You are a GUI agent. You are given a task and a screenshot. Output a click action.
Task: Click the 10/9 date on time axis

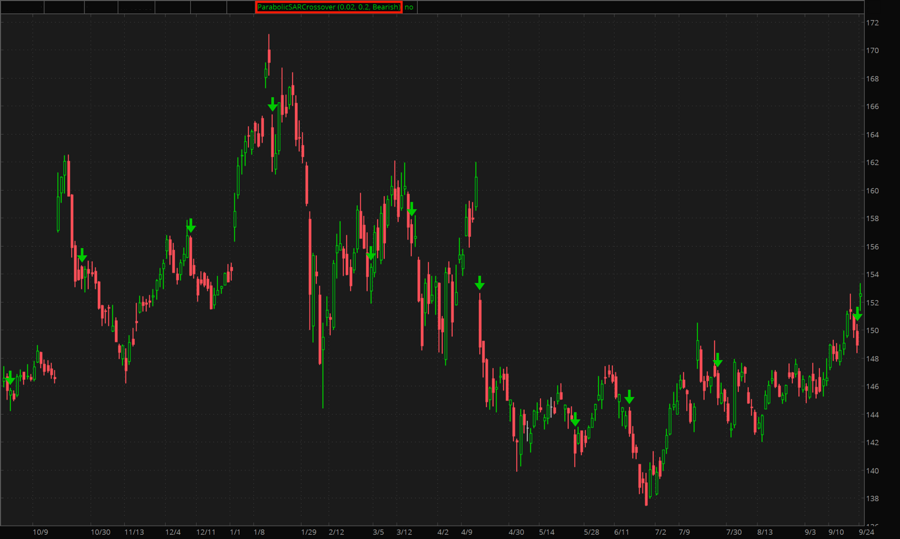pos(41,532)
